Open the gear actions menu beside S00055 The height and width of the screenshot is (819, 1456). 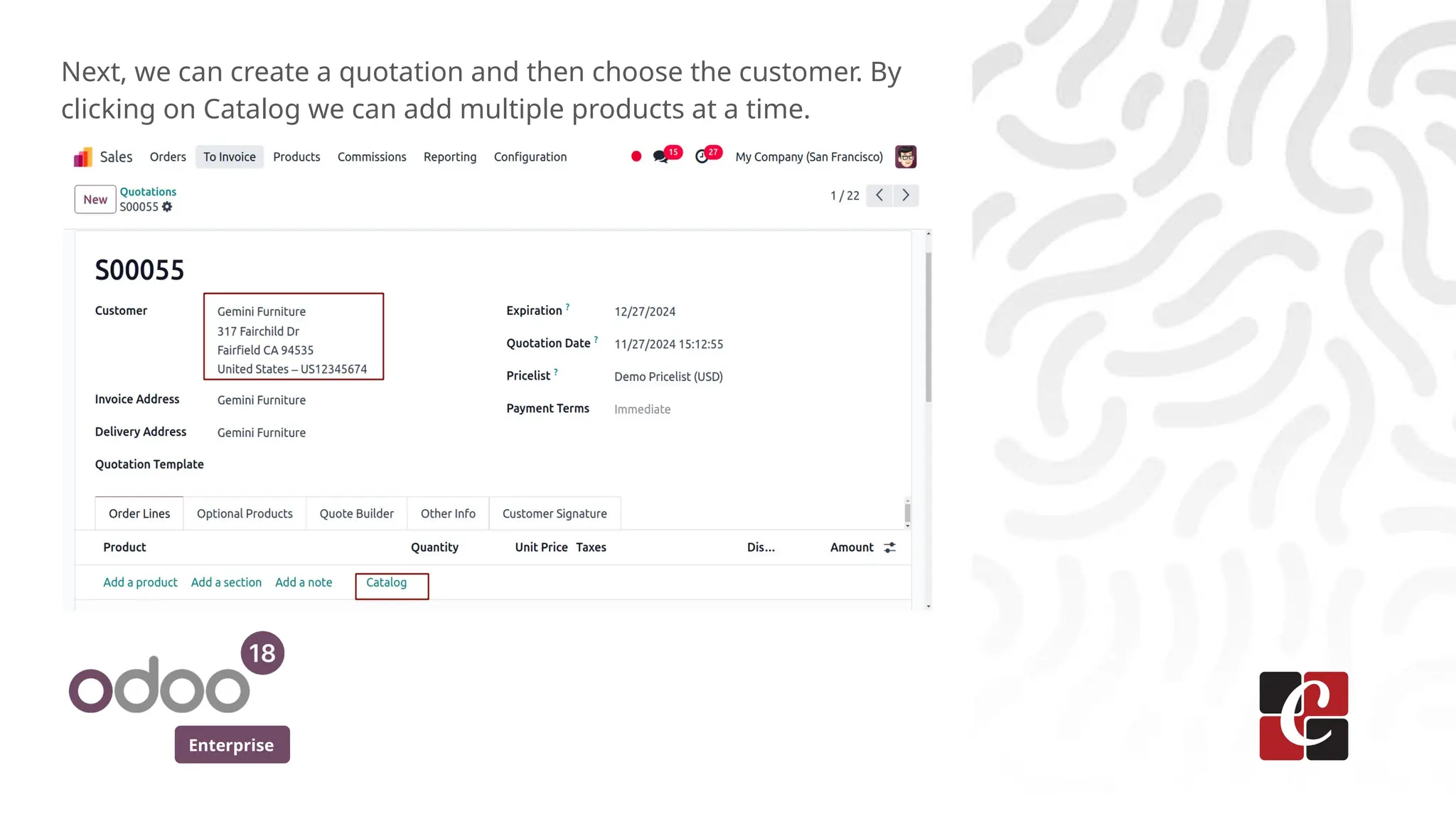tap(167, 207)
